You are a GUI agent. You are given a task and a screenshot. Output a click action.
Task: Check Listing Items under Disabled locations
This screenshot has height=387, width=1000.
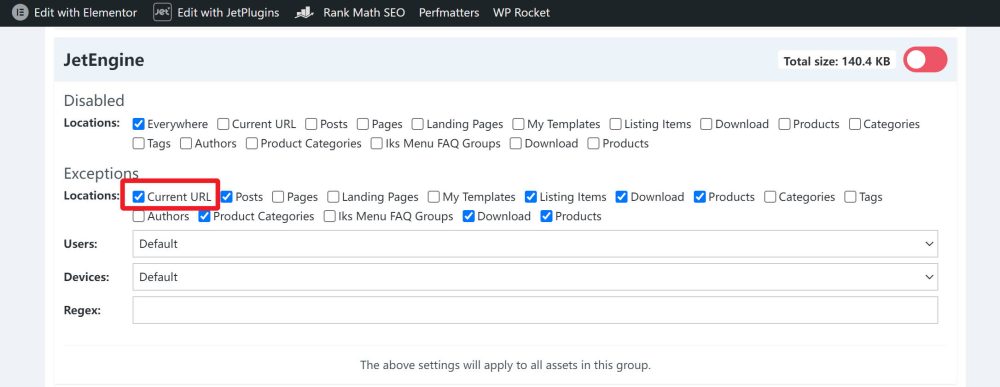[x=615, y=124]
